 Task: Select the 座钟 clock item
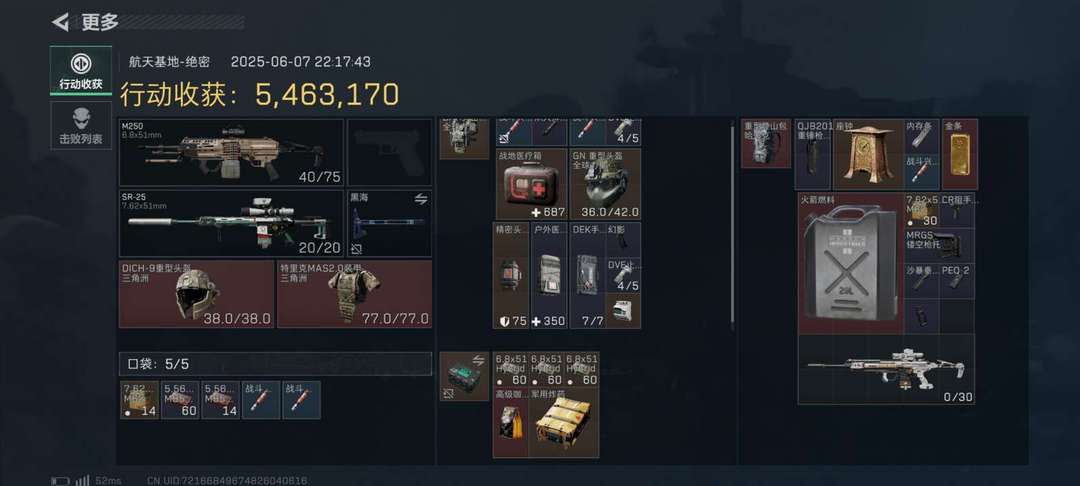click(x=869, y=154)
